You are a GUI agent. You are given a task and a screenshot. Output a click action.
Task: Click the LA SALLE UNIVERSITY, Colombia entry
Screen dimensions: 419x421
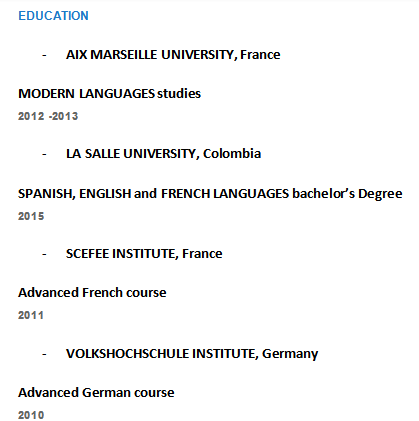163,154
